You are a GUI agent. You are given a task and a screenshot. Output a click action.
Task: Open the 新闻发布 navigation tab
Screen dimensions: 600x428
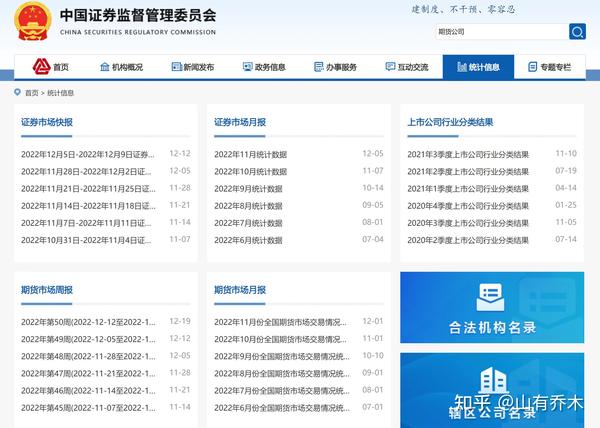(x=193, y=67)
